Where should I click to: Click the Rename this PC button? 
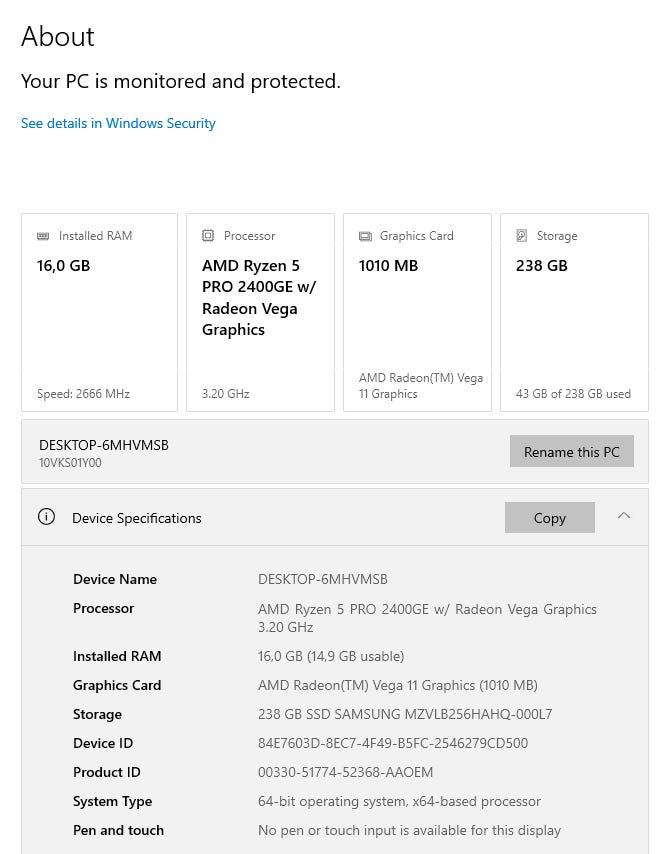(571, 452)
